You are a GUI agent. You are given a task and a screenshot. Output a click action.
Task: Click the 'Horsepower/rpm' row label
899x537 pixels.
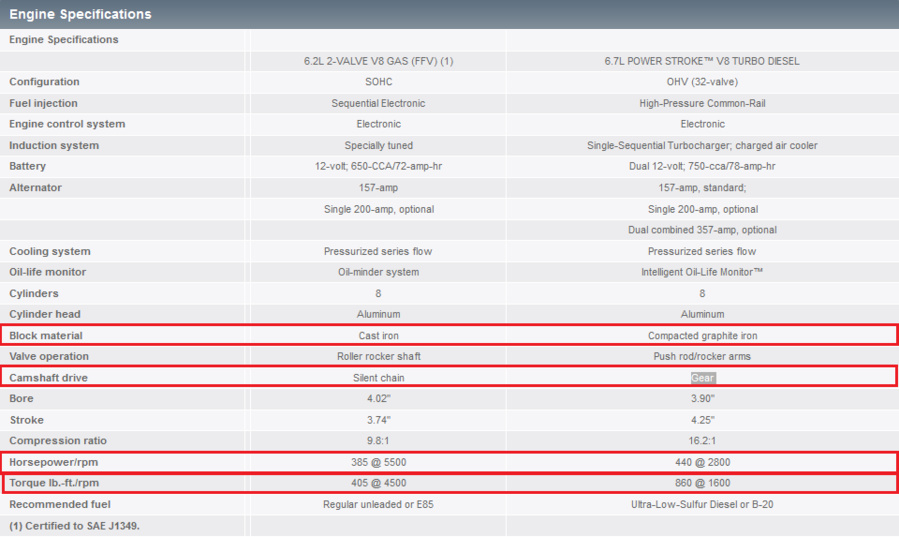(53, 462)
